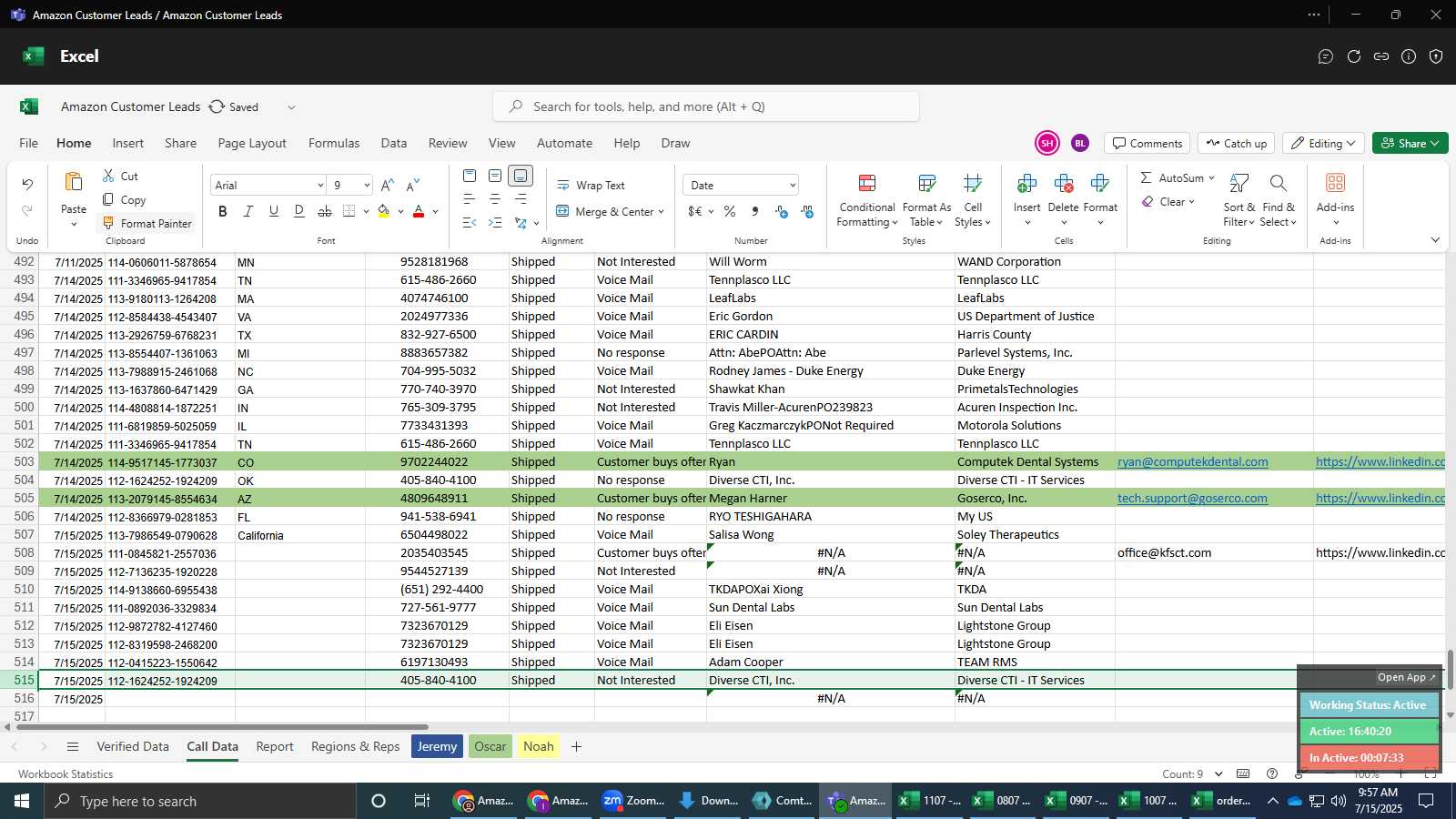
Task: Apply strikethrough formatting
Action: click(325, 211)
